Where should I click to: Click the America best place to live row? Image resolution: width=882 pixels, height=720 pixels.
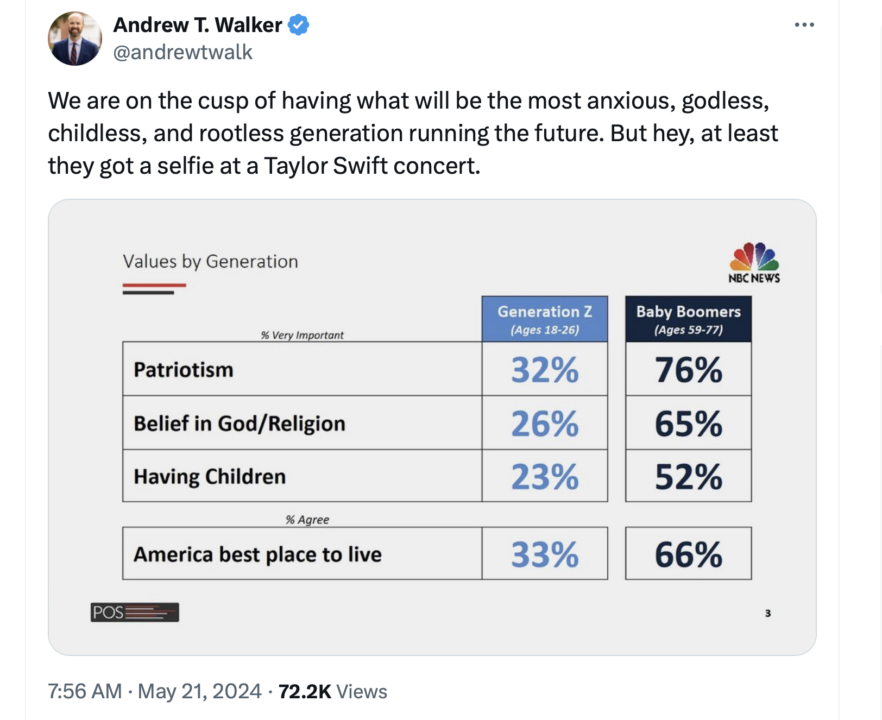click(258, 554)
